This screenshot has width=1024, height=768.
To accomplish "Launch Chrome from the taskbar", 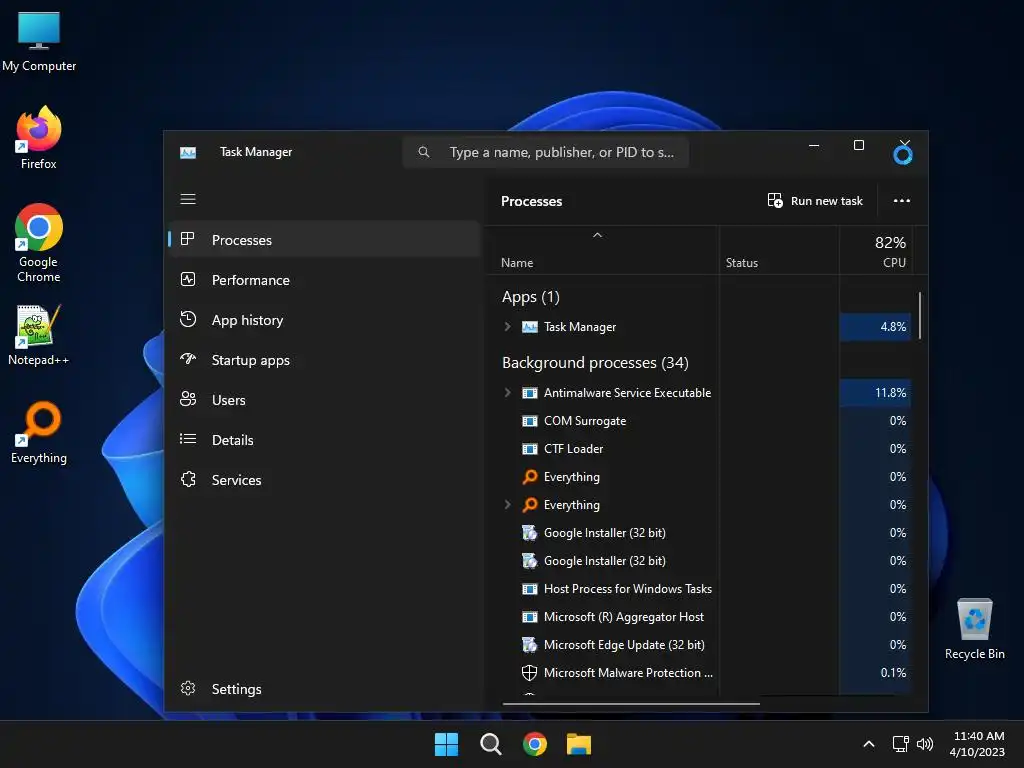I will click(535, 744).
